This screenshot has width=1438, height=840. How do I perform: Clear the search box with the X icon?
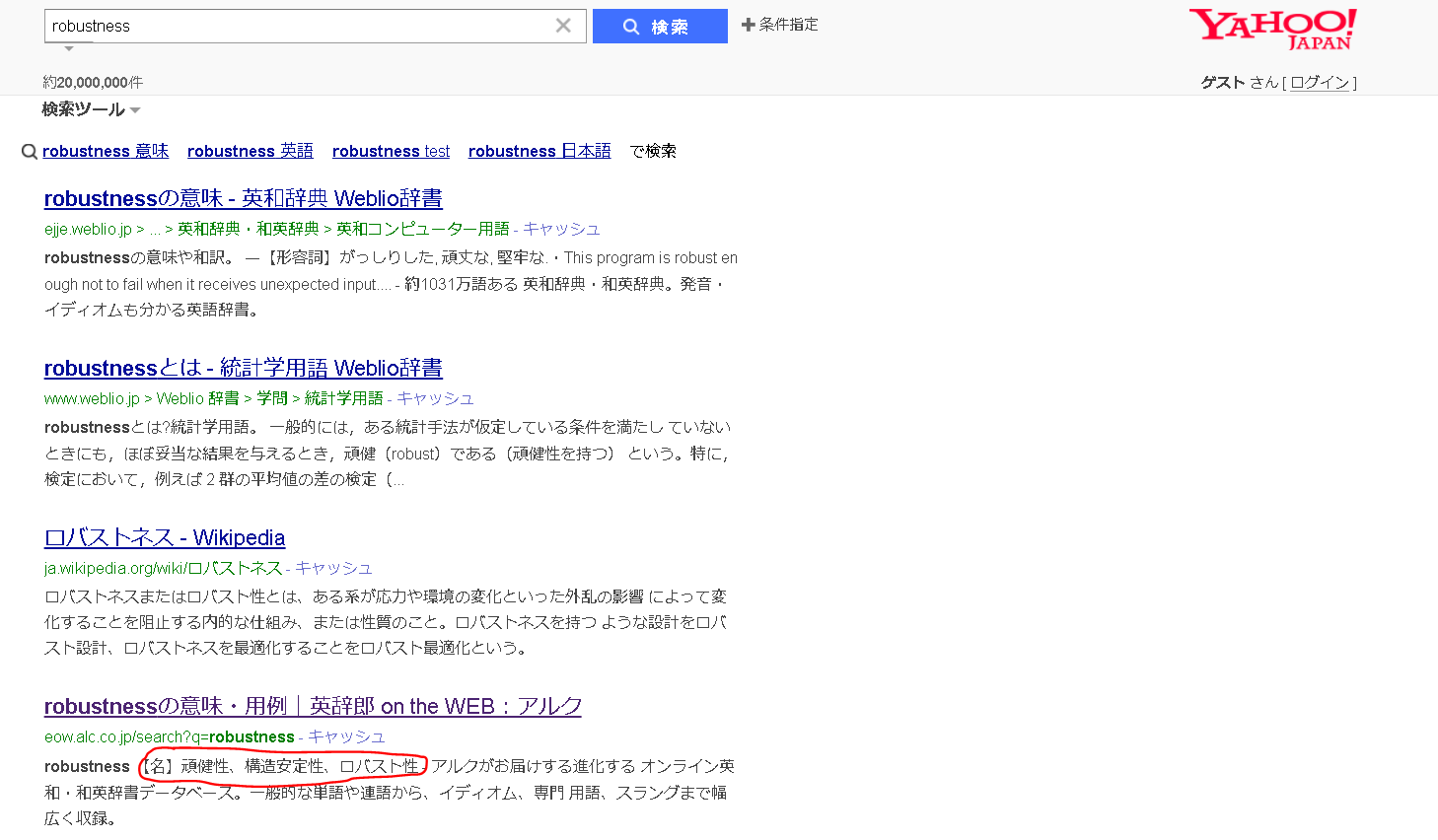pyautogui.click(x=563, y=26)
